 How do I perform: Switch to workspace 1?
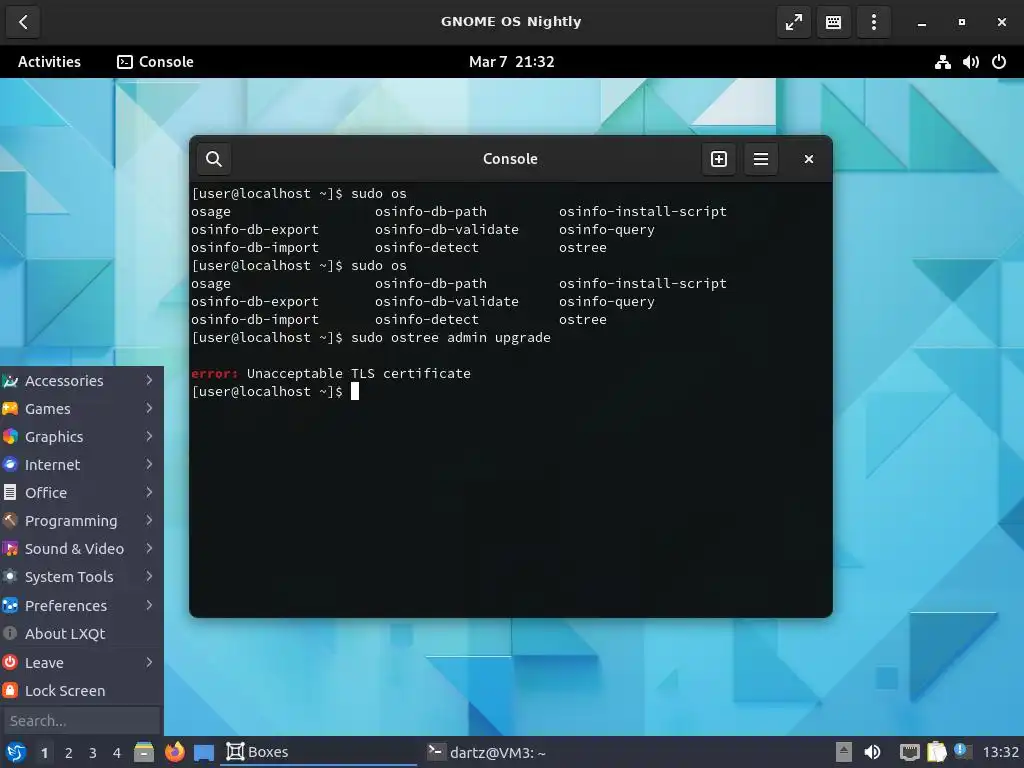pos(44,753)
